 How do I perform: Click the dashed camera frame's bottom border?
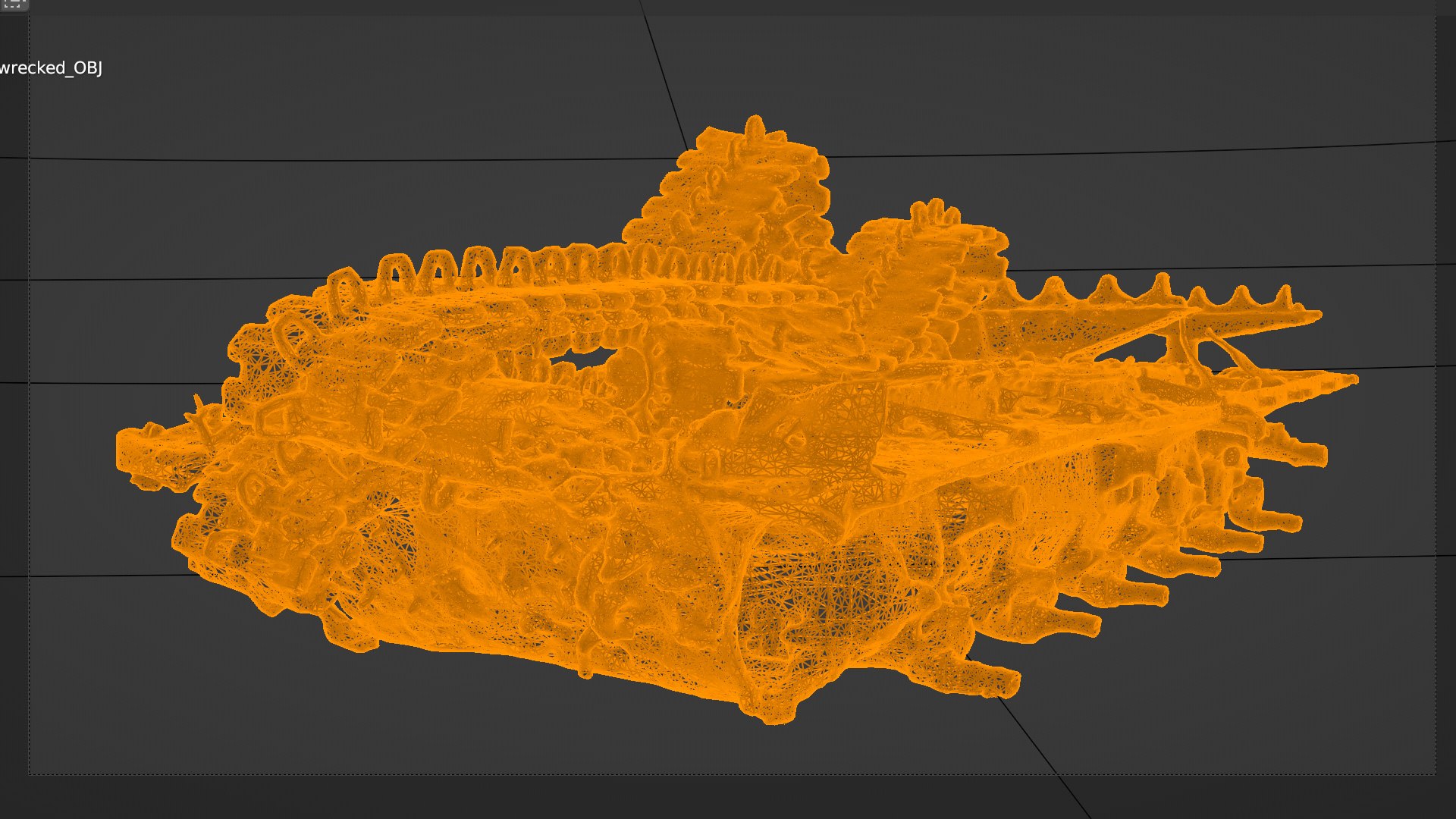[x=531, y=774]
